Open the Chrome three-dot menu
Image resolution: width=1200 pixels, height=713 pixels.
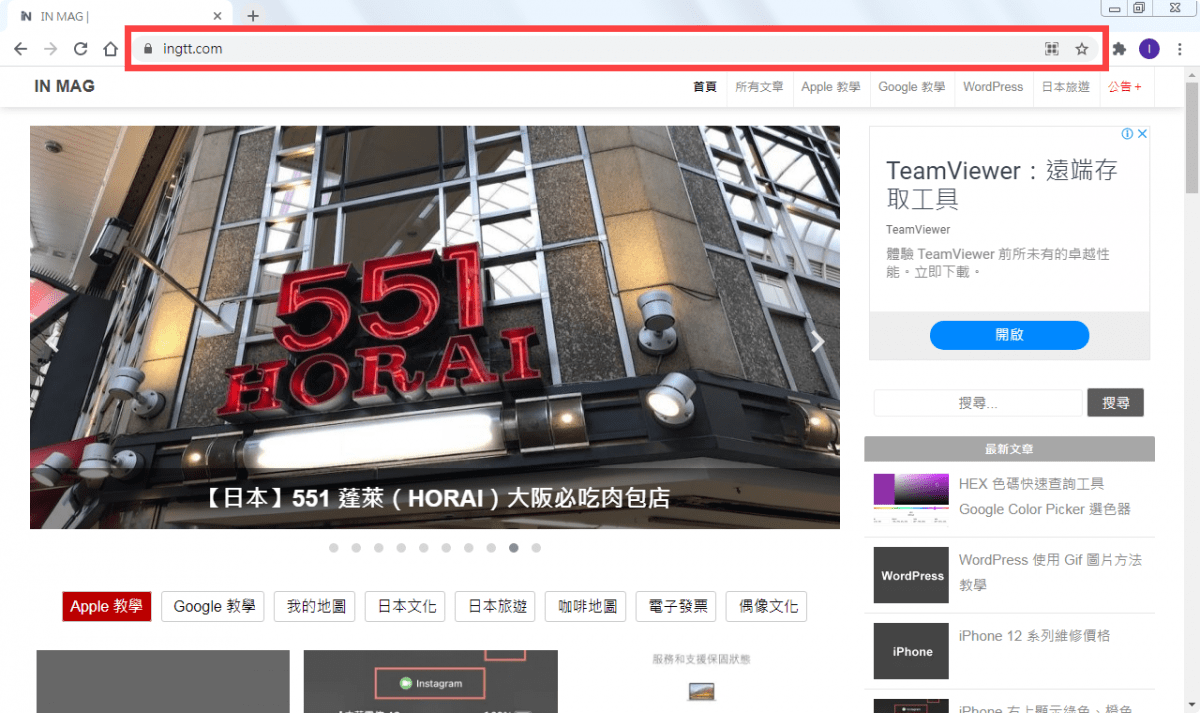[x=1180, y=49]
